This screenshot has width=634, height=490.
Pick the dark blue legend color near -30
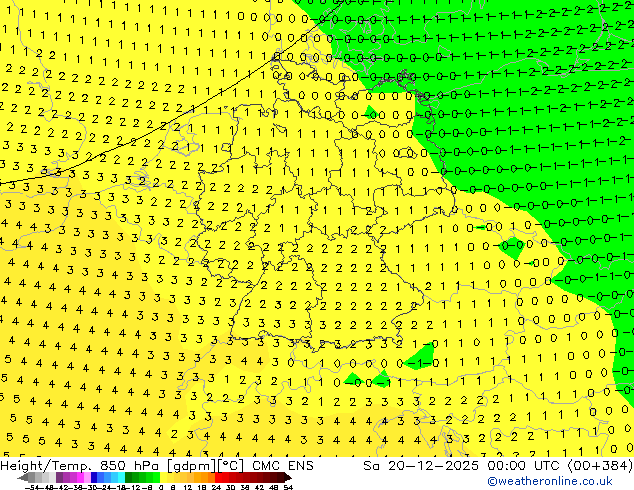tap(94, 477)
